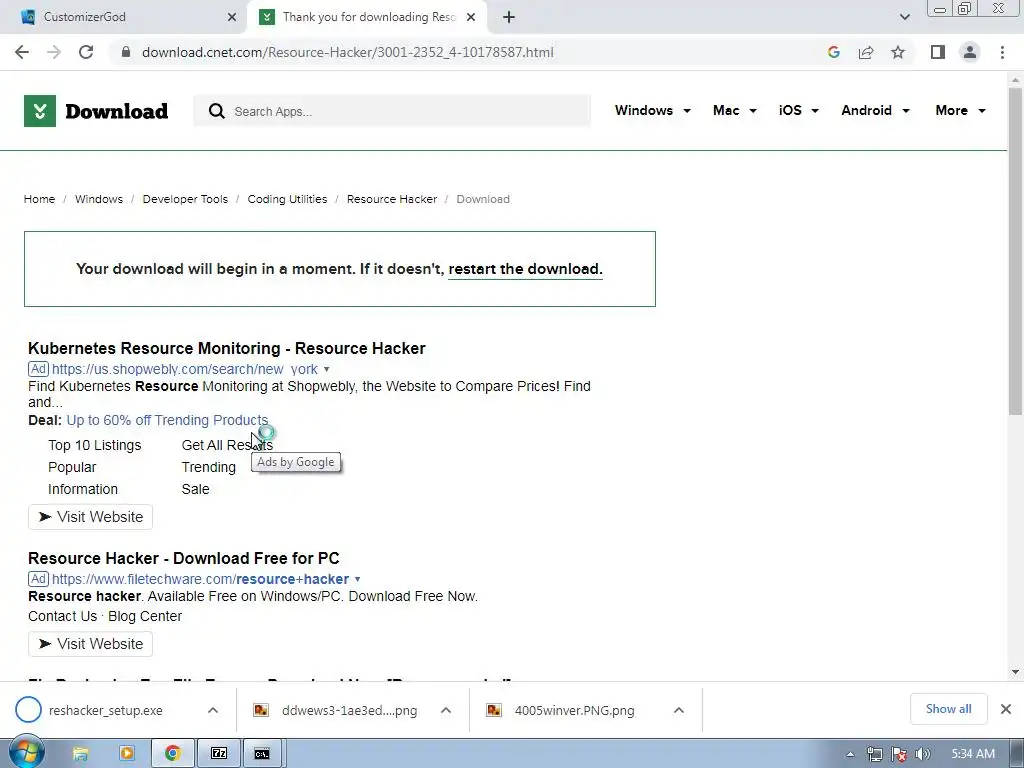
Task: Open the shopwebly.com ad URL
Action: click(185, 369)
